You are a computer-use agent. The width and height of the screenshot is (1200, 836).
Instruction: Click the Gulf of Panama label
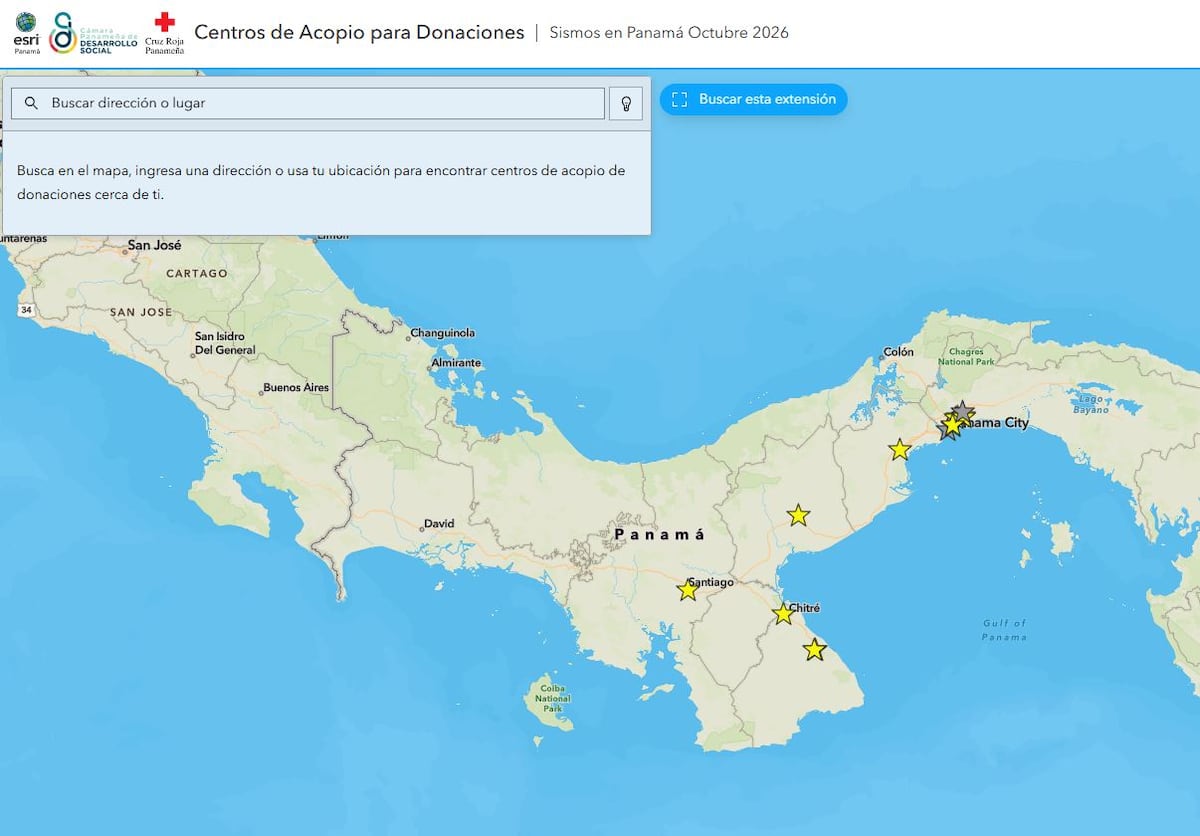point(1003,630)
